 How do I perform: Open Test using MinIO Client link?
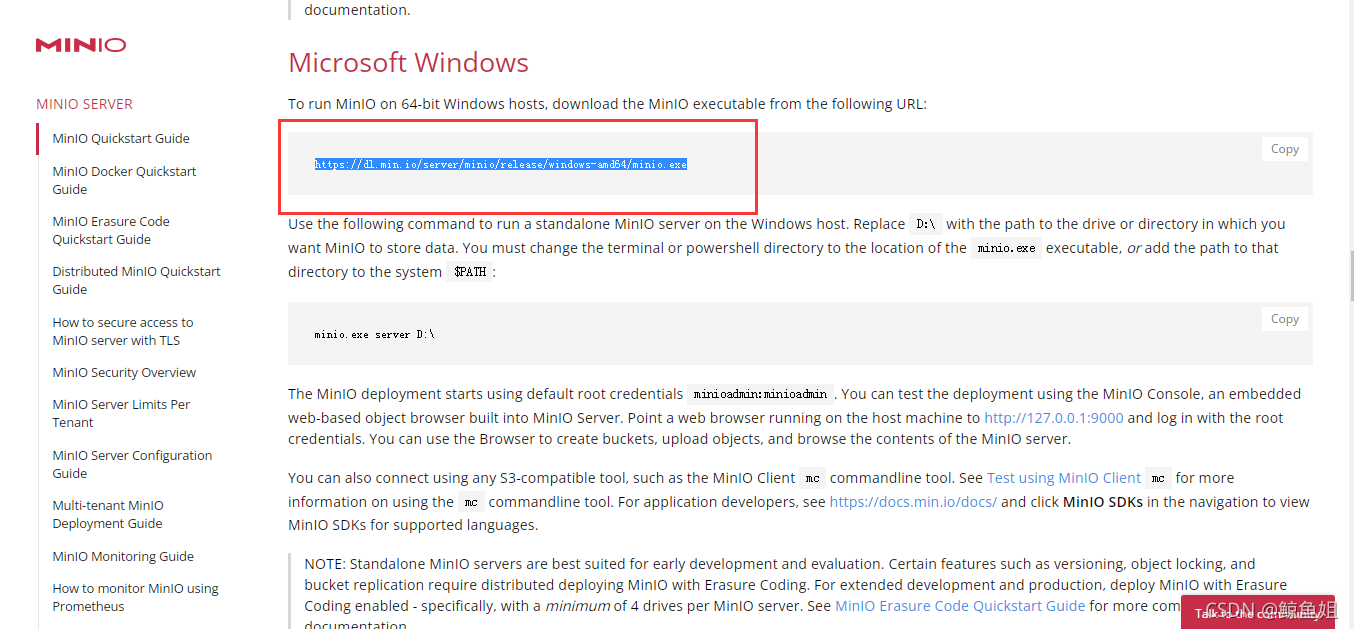click(1064, 478)
